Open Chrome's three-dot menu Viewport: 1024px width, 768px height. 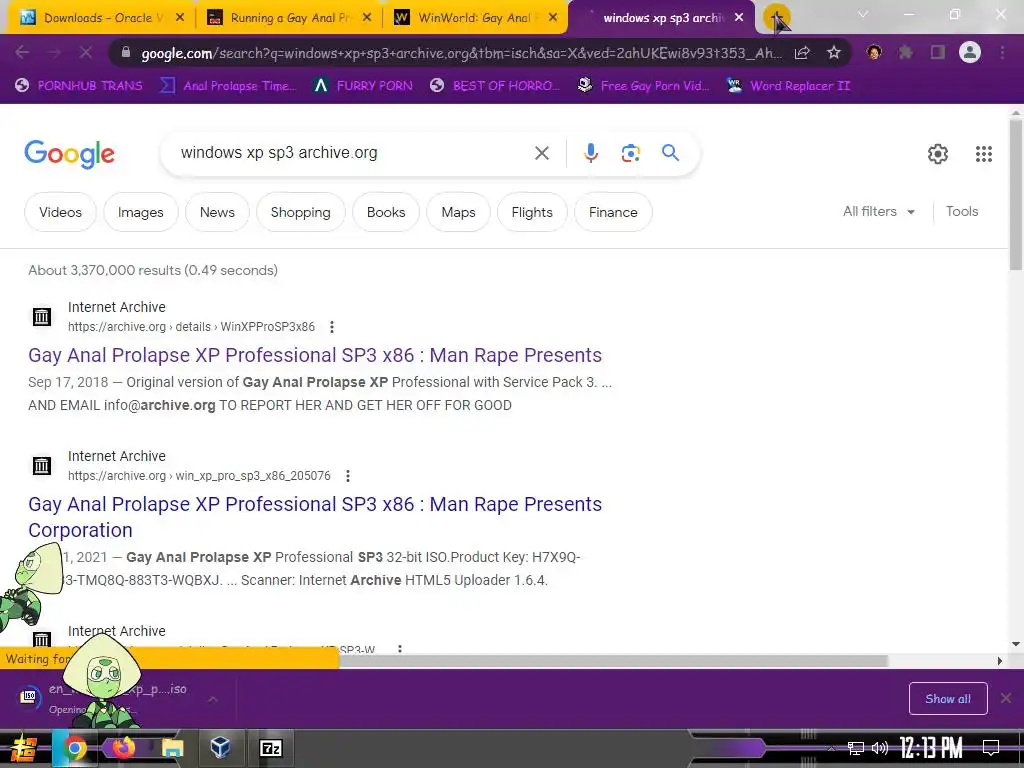coord(1002,52)
